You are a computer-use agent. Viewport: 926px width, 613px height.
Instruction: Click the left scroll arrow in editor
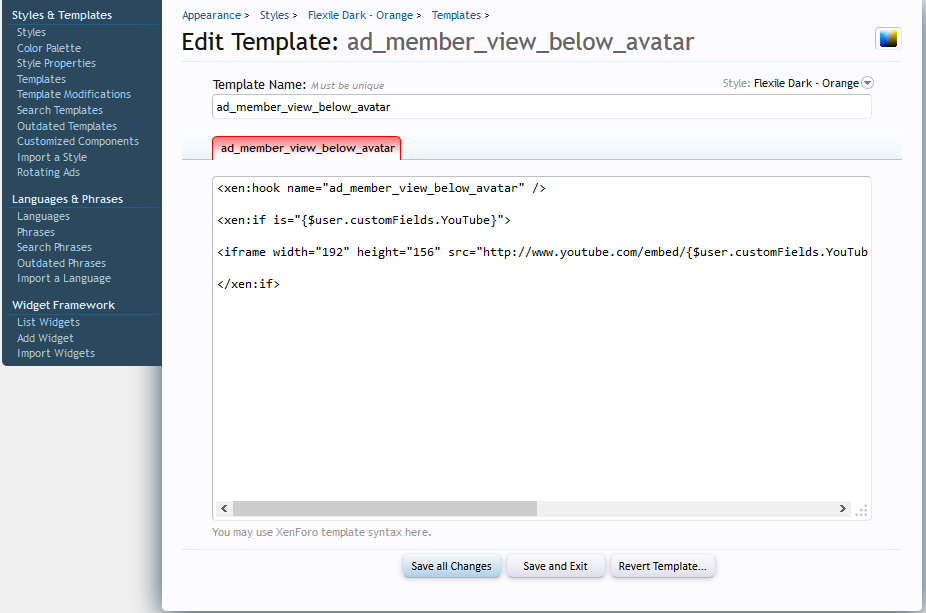pos(224,508)
